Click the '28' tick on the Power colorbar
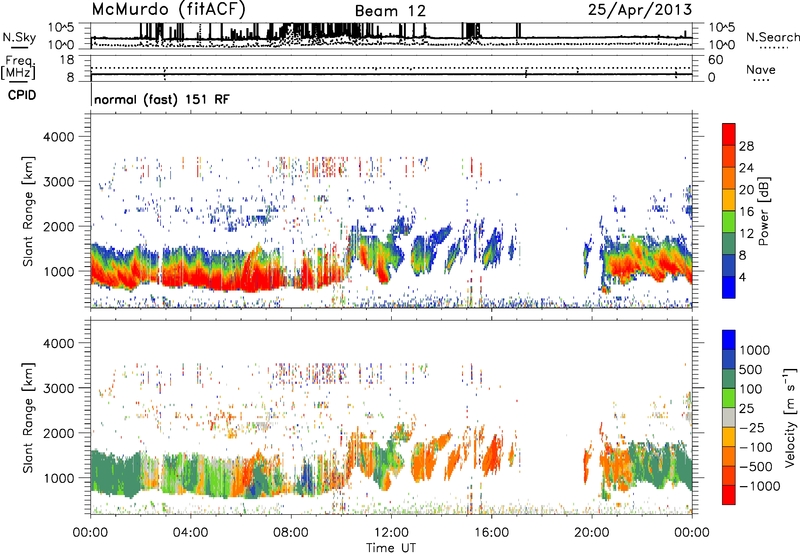The image size is (800, 554). click(746, 146)
